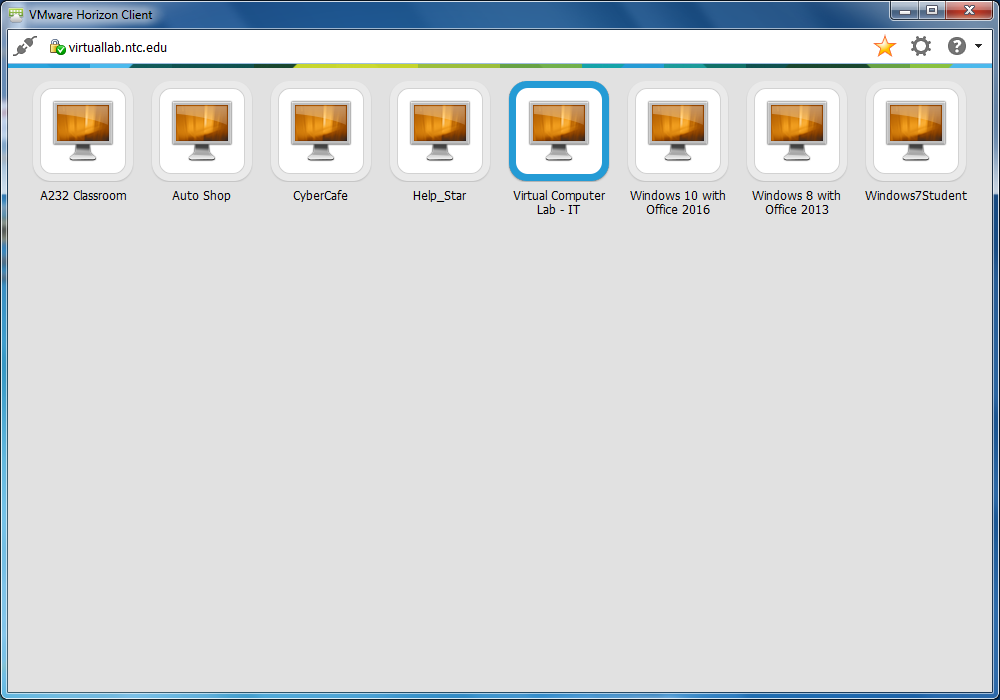Open help with the question mark icon

(956, 46)
